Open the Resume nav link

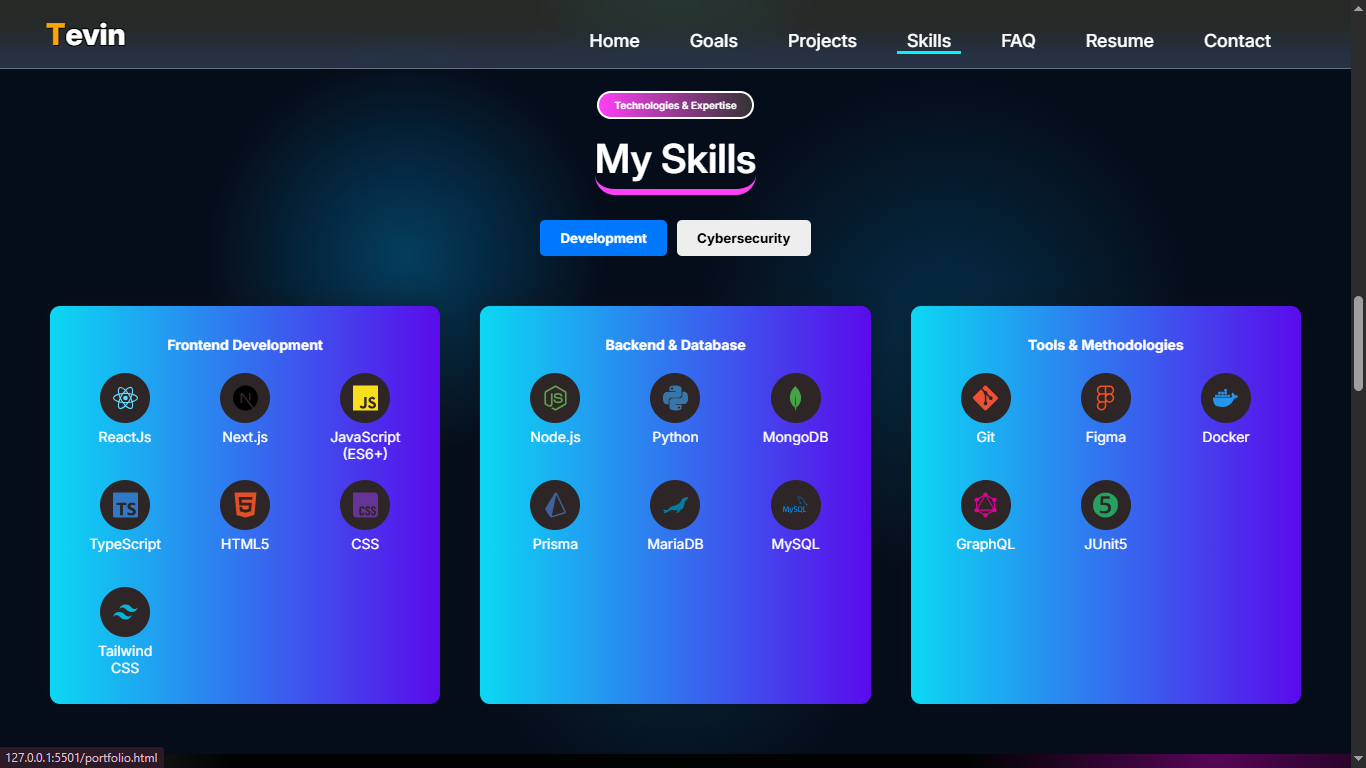(x=1120, y=41)
